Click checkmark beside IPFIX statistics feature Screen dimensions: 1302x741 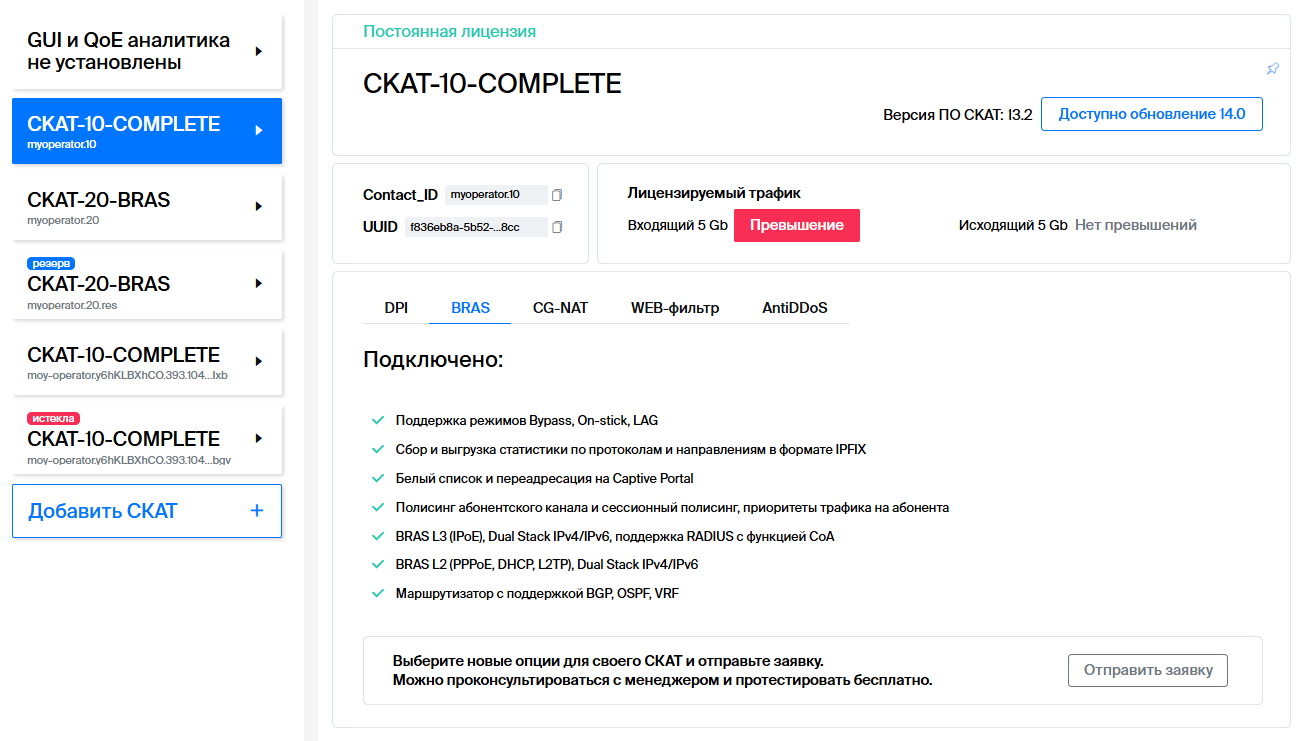(x=377, y=450)
